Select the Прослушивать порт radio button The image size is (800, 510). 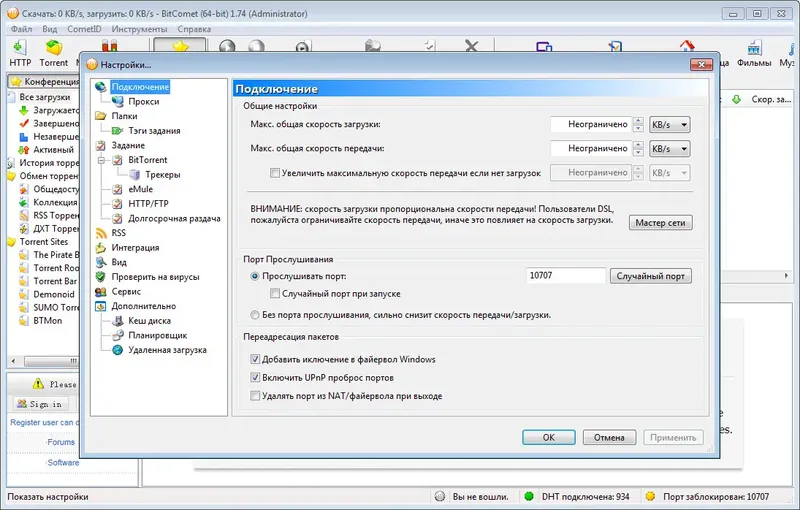click(x=255, y=276)
